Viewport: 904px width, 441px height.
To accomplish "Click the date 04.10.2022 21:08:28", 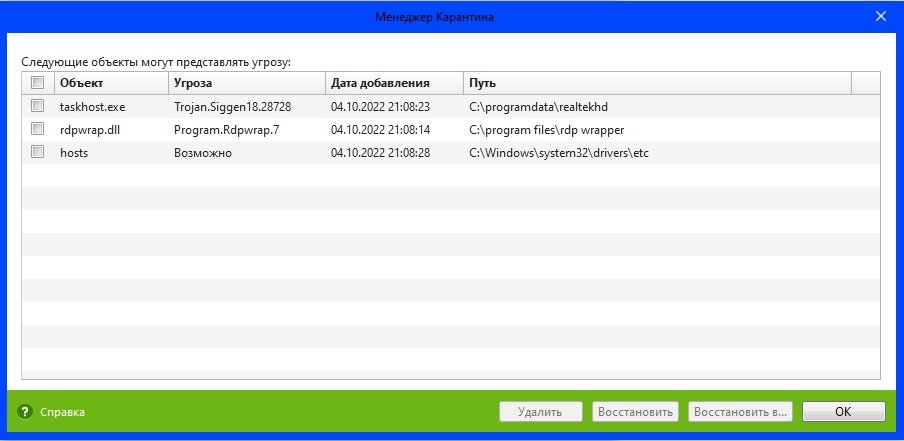I will point(380,153).
